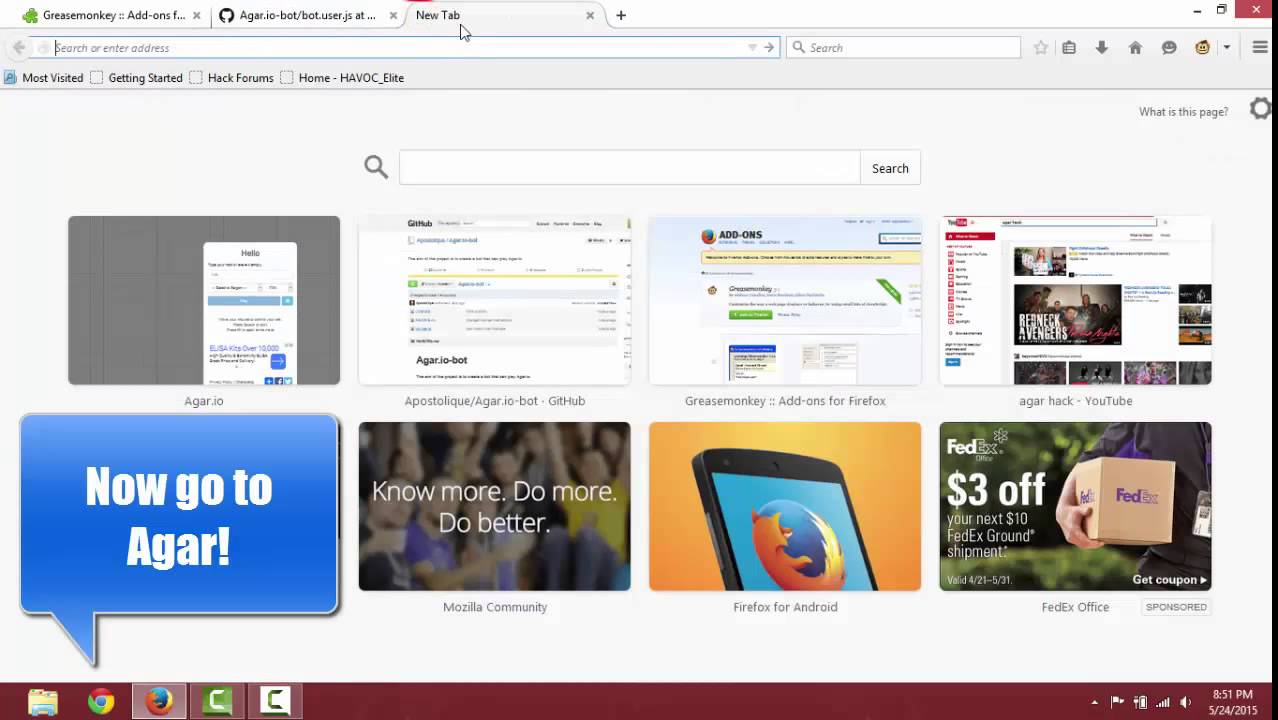The image size is (1278, 720).
Task: Show hidden system tray icons
Action: 1095,702
